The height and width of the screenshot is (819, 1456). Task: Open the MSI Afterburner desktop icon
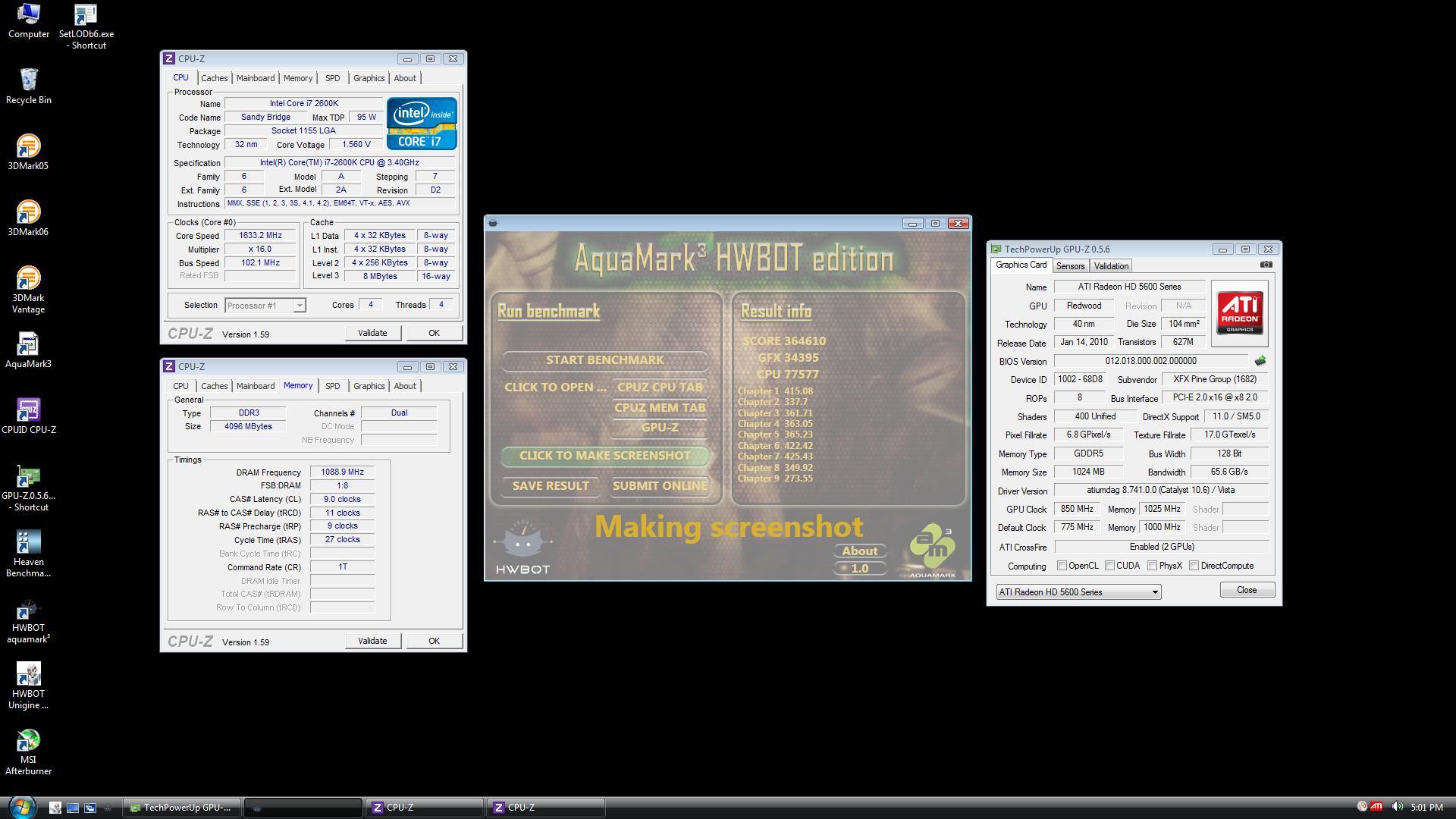pos(28,751)
